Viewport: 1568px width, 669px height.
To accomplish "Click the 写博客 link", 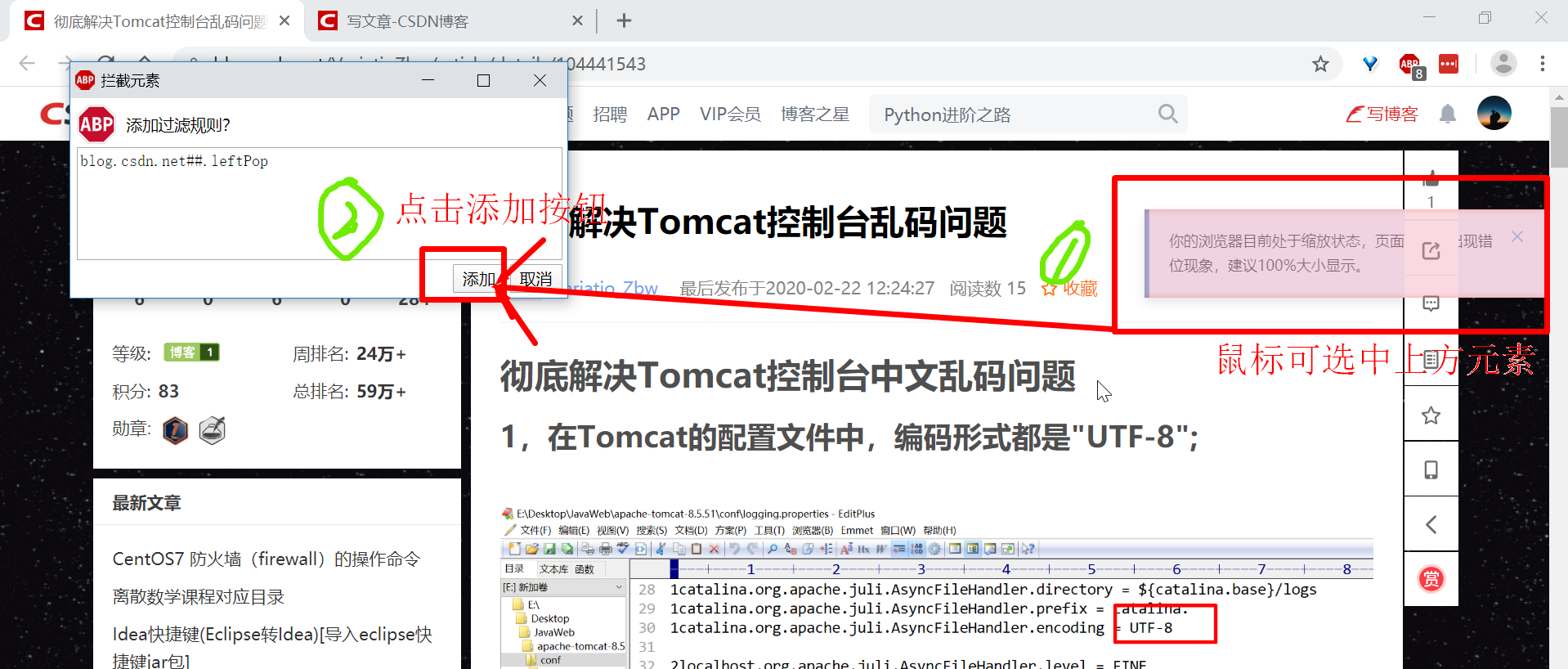I will [x=1382, y=114].
